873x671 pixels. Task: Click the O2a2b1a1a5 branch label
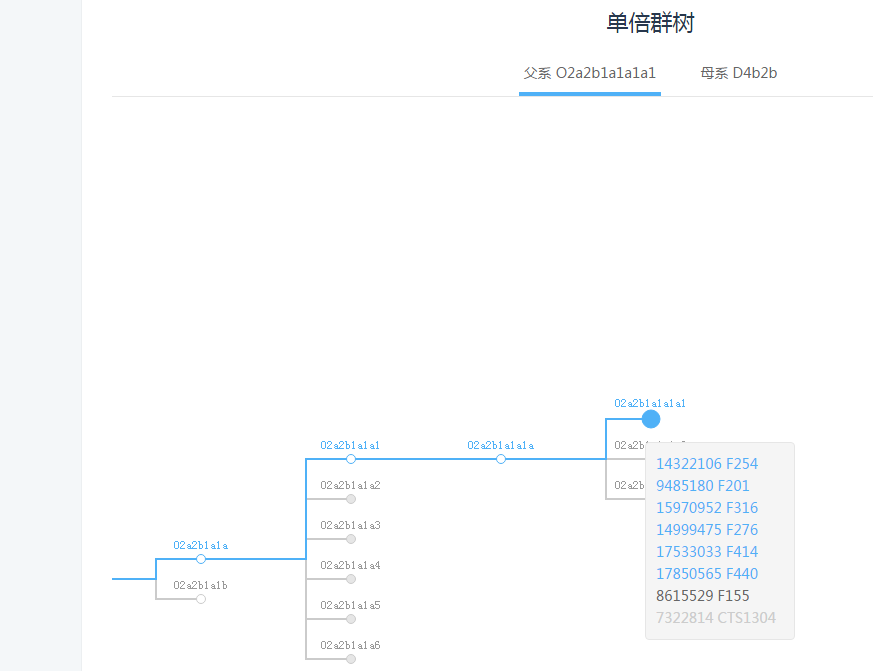[350, 606]
